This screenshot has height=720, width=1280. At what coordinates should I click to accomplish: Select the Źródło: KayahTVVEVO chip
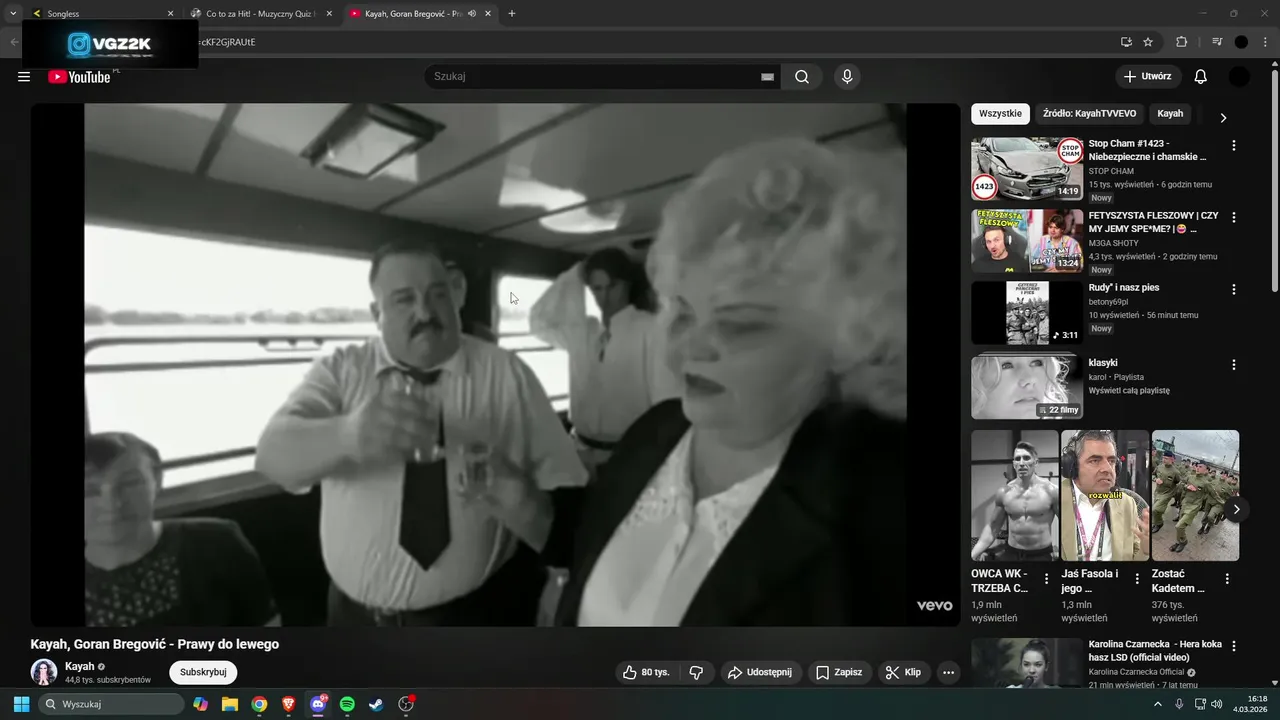click(x=1089, y=113)
